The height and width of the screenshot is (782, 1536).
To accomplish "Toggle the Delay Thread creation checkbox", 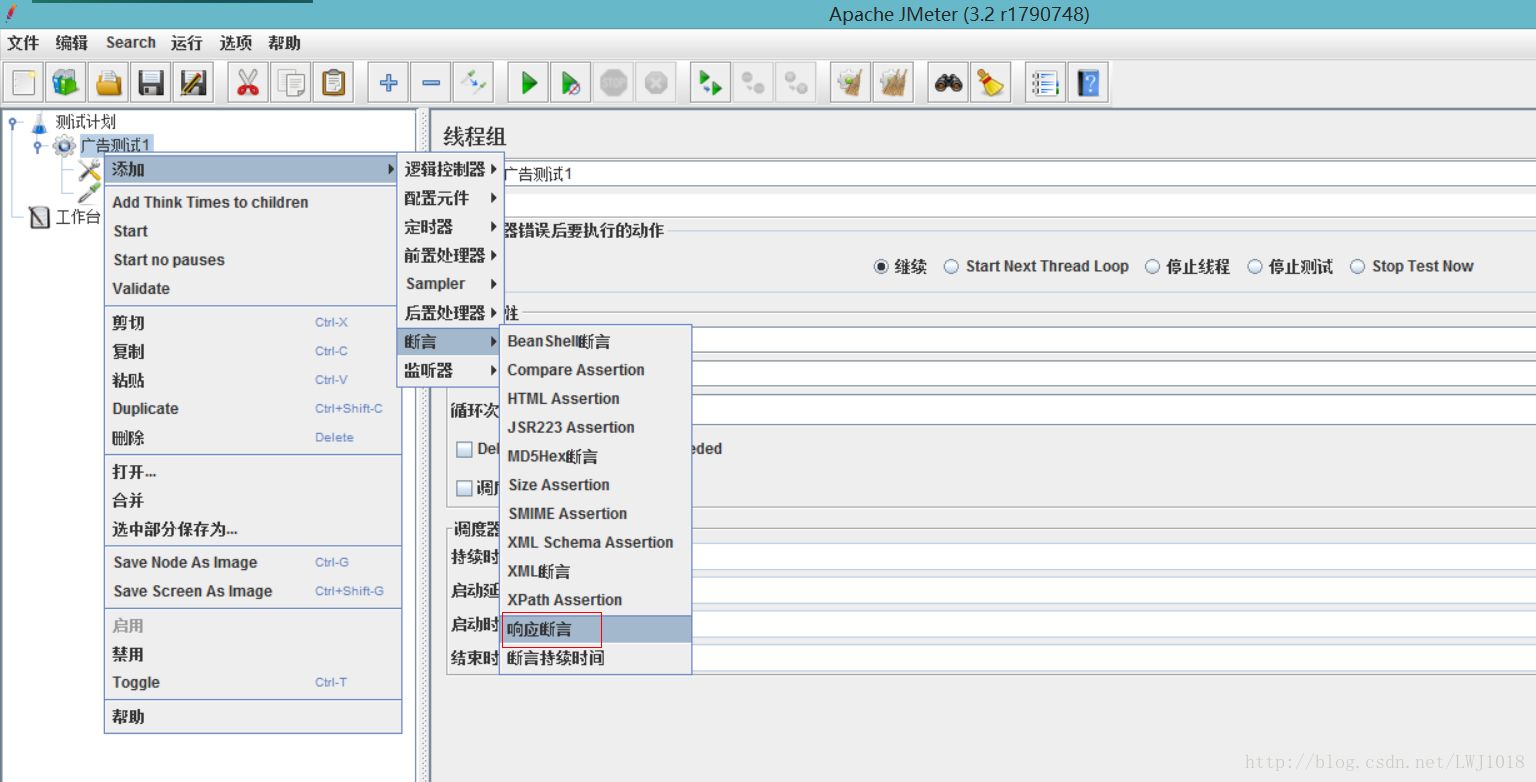I will pos(464,449).
